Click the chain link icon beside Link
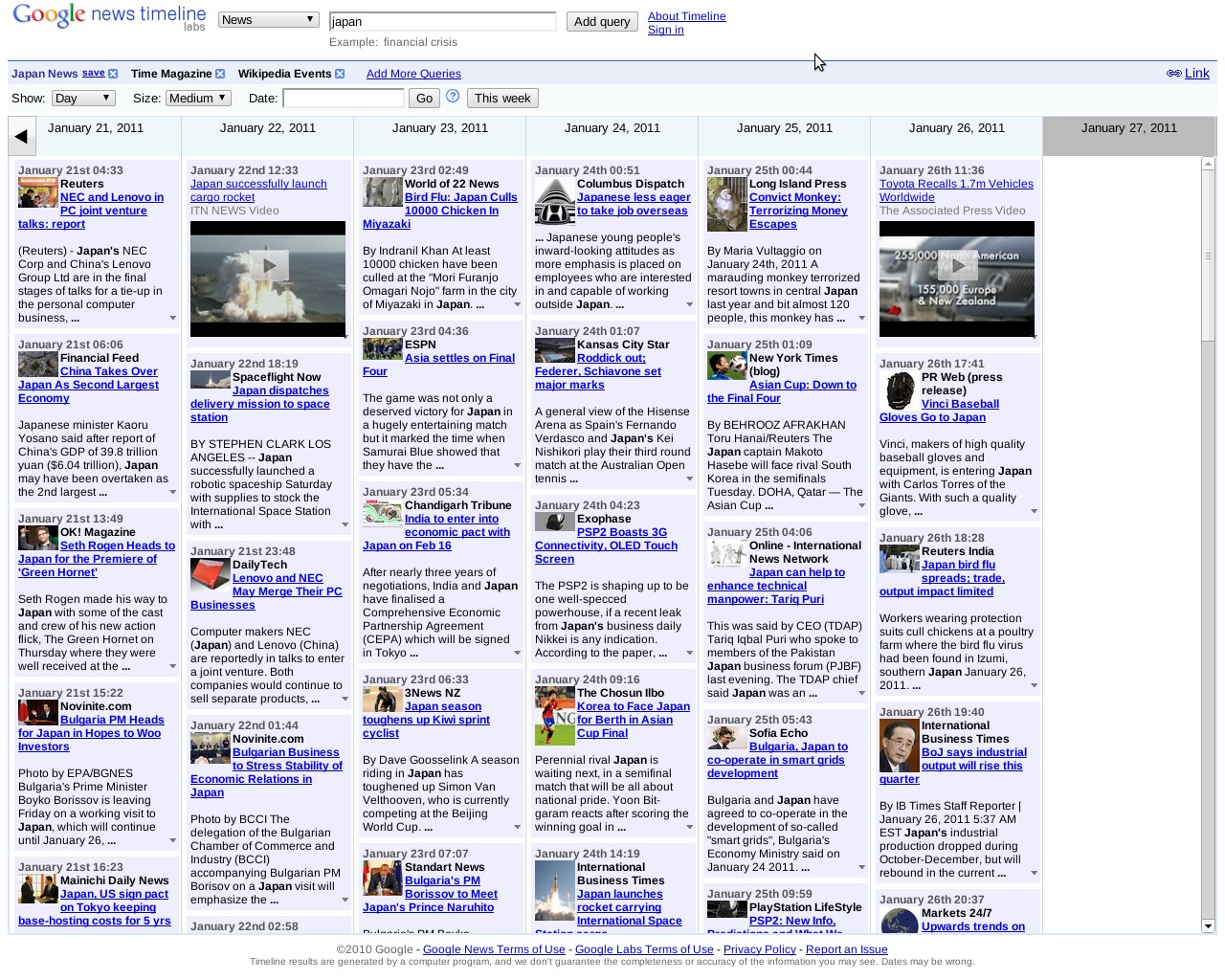Screen dimensions: 1225x980 click(x=1173, y=74)
